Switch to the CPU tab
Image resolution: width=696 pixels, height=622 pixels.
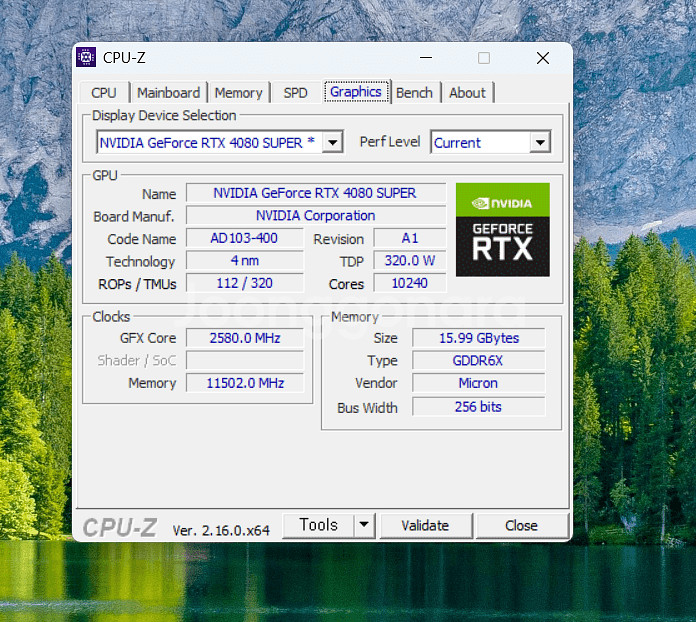click(104, 93)
